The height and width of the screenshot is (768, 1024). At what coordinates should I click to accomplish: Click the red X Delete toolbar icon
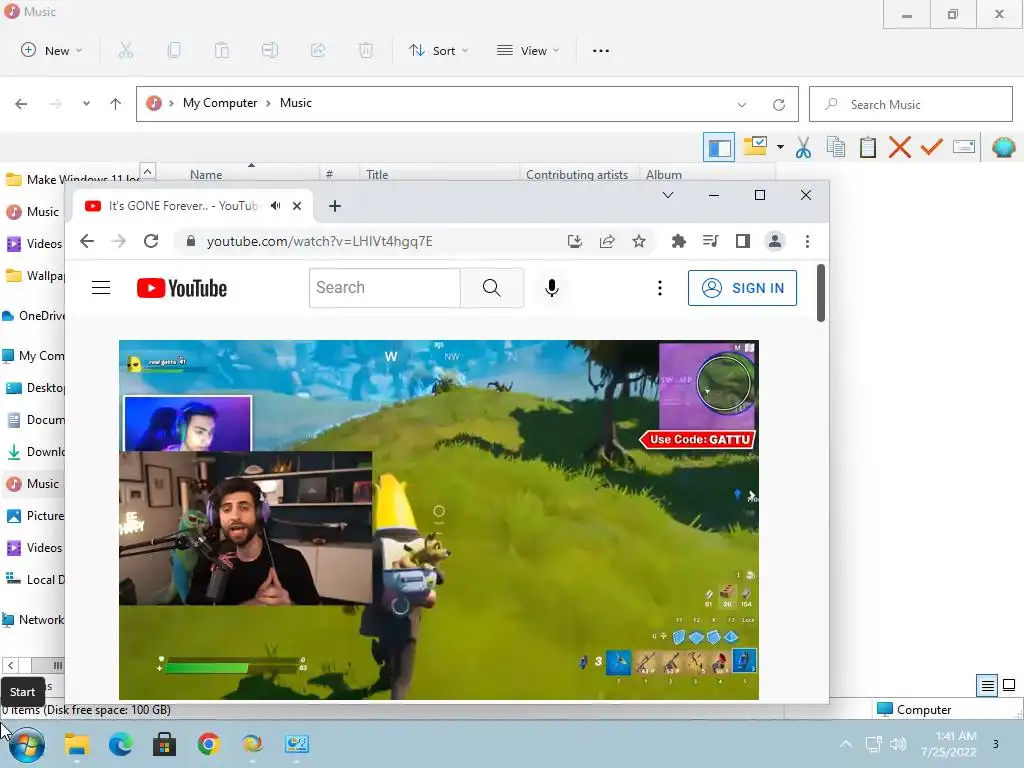pos(900,147)
